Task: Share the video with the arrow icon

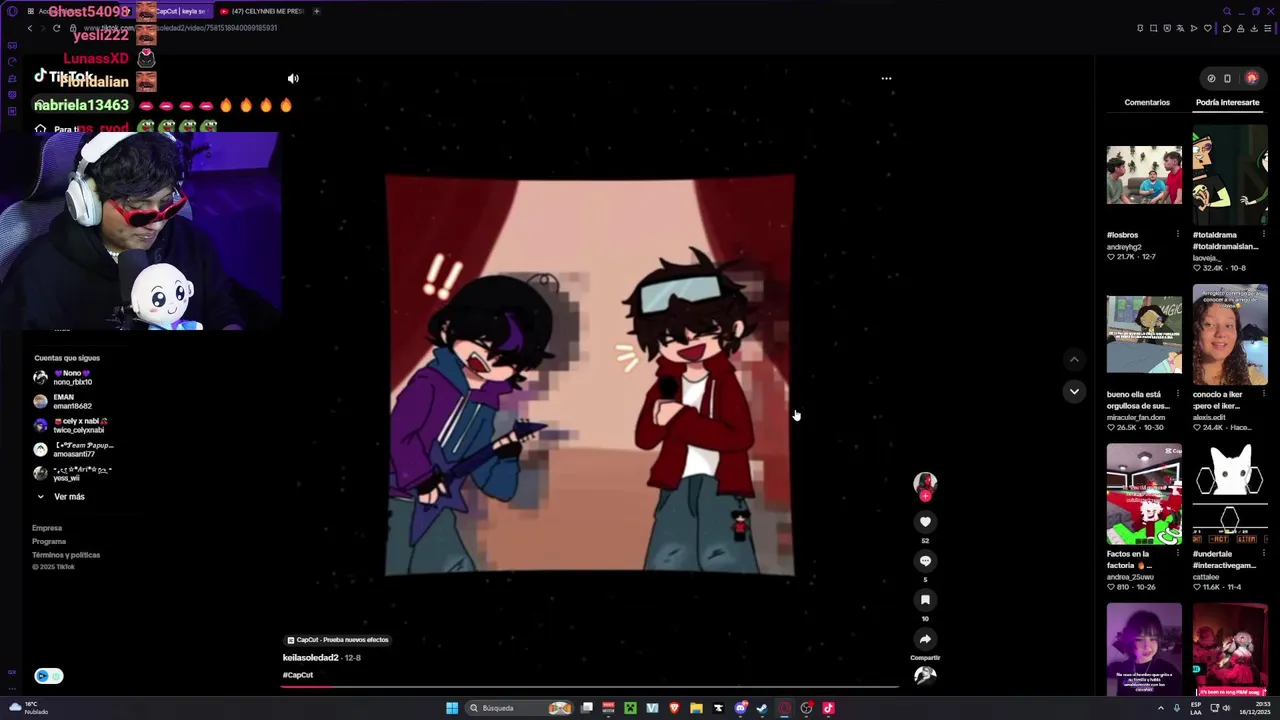Action: point(925,639)
